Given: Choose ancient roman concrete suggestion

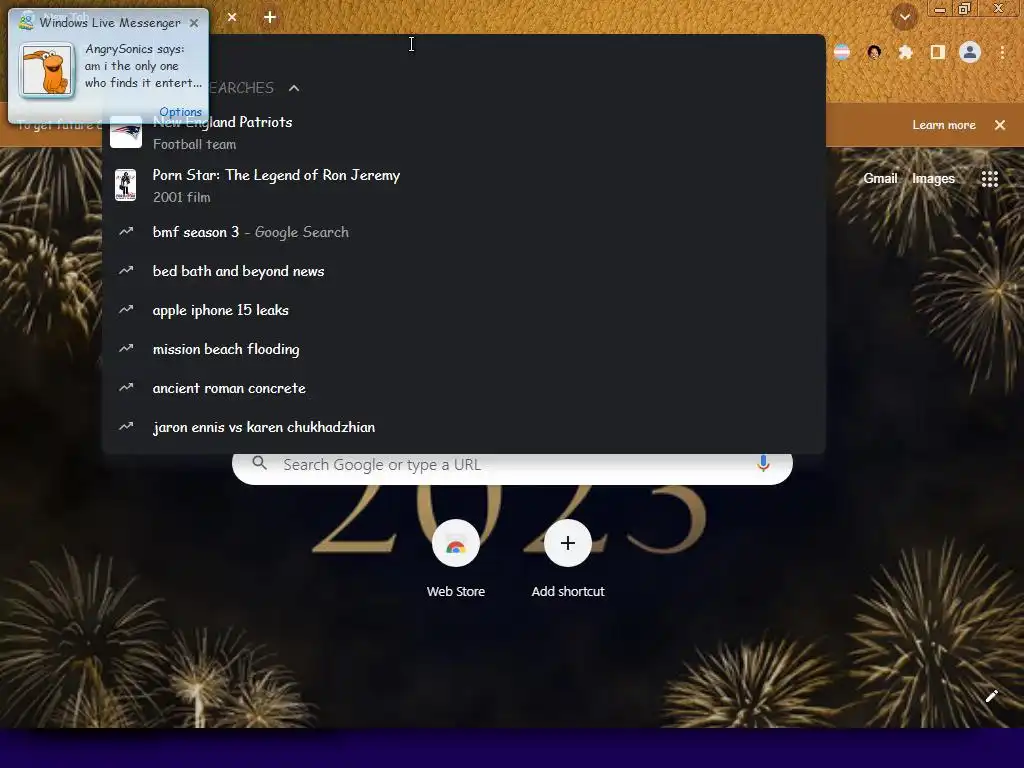Looking at the screenshot, I should [x=464, y=388].
